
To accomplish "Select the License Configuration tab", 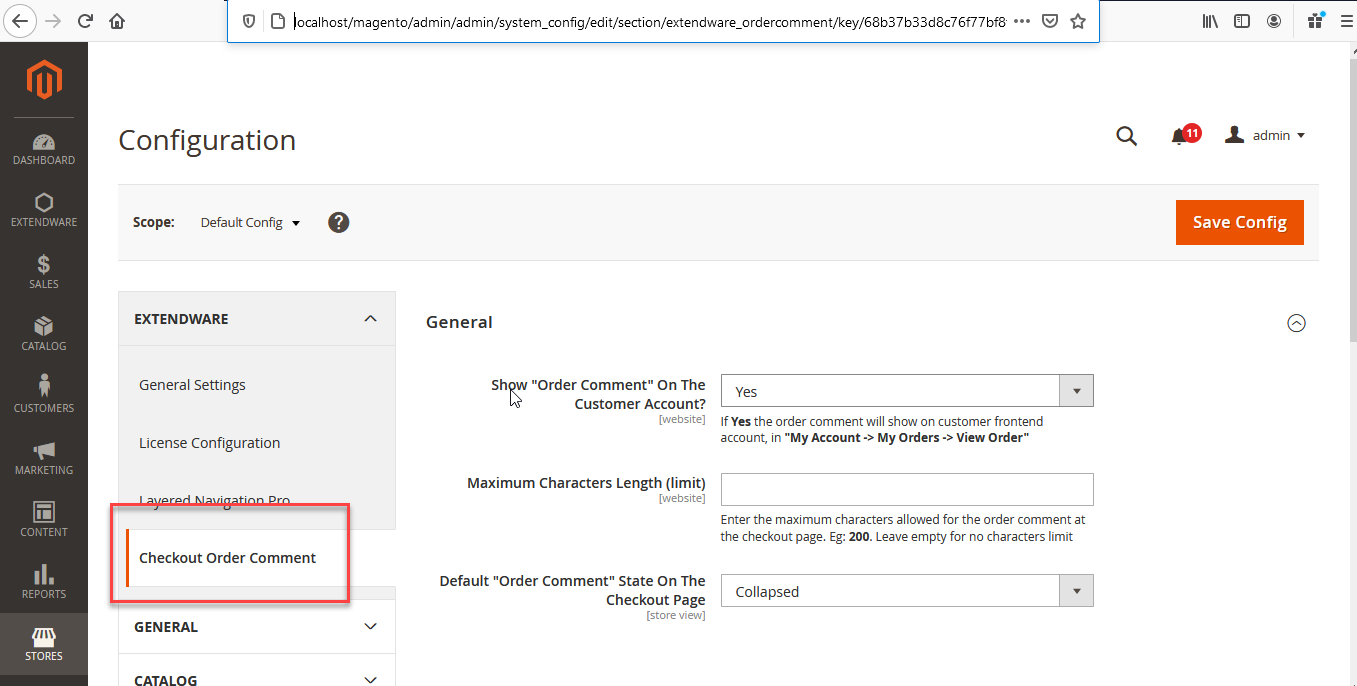I will 209,443.
